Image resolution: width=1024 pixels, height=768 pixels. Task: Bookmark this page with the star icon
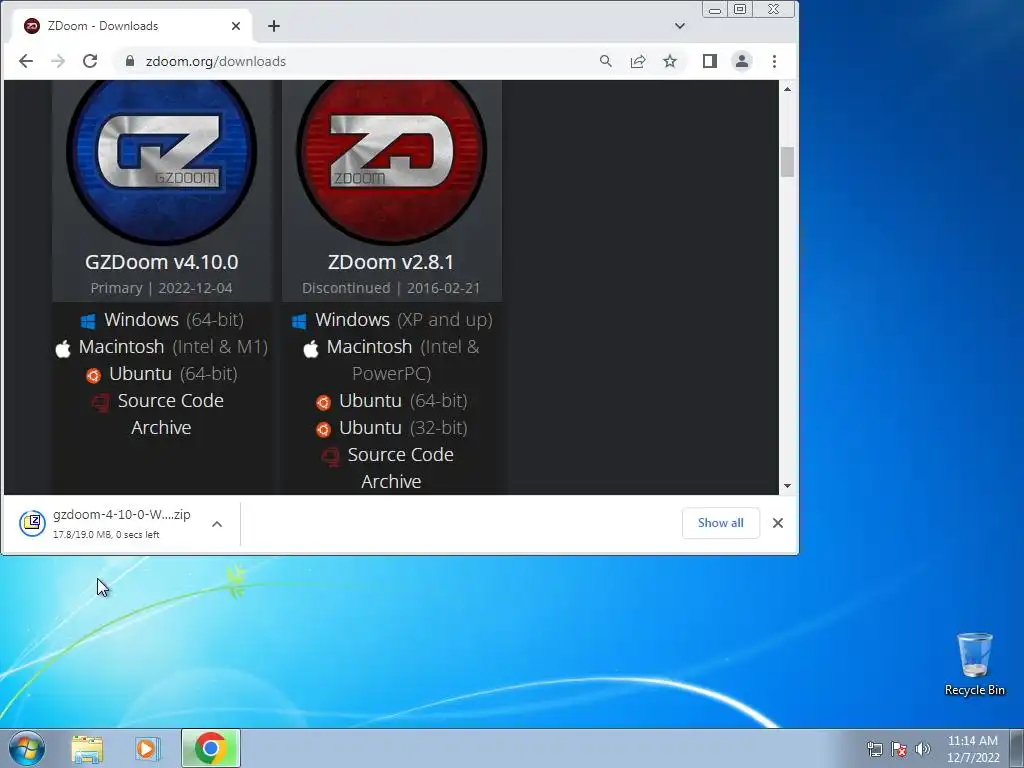(669, 61)
